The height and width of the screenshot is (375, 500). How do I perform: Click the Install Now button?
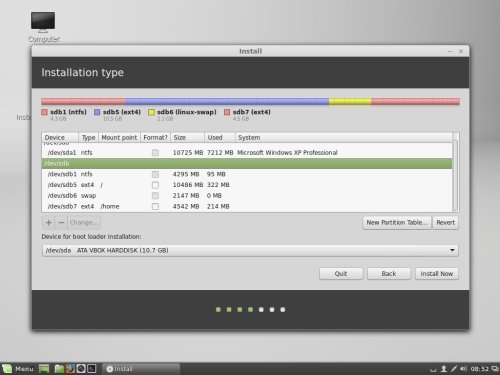tap(437, 274)
